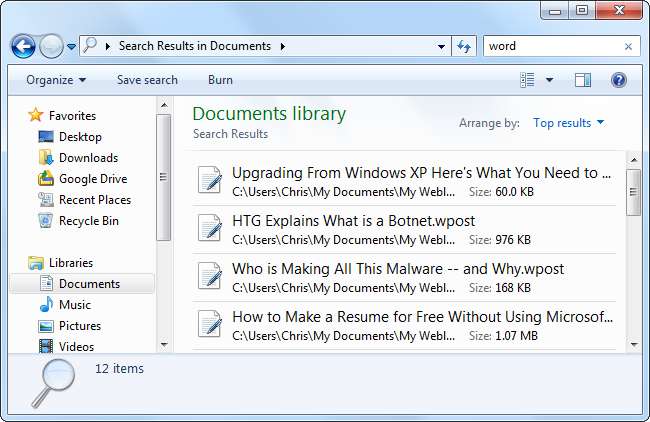The height and width of the screenshot is (422, 650).
Task: Click the results list scroll down arrow
Action: (x=633, y=343)
